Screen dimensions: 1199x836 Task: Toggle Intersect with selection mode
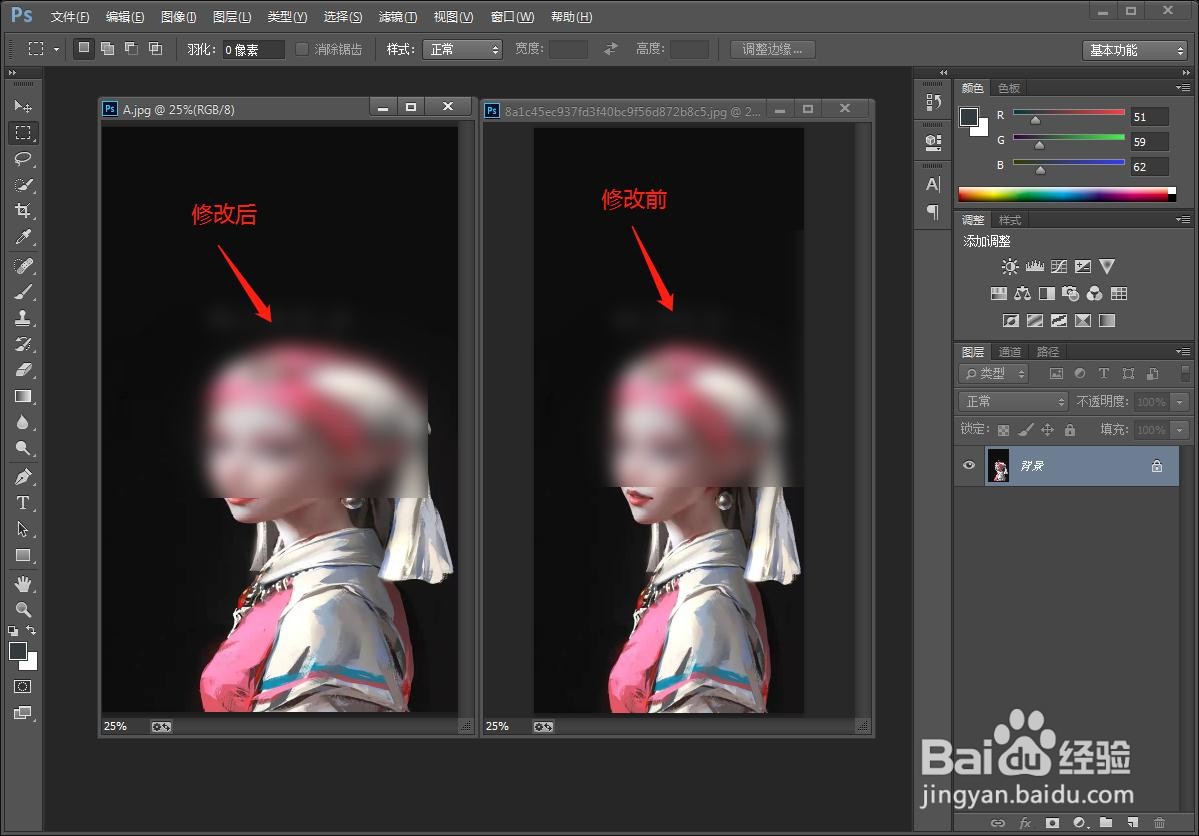155,48
